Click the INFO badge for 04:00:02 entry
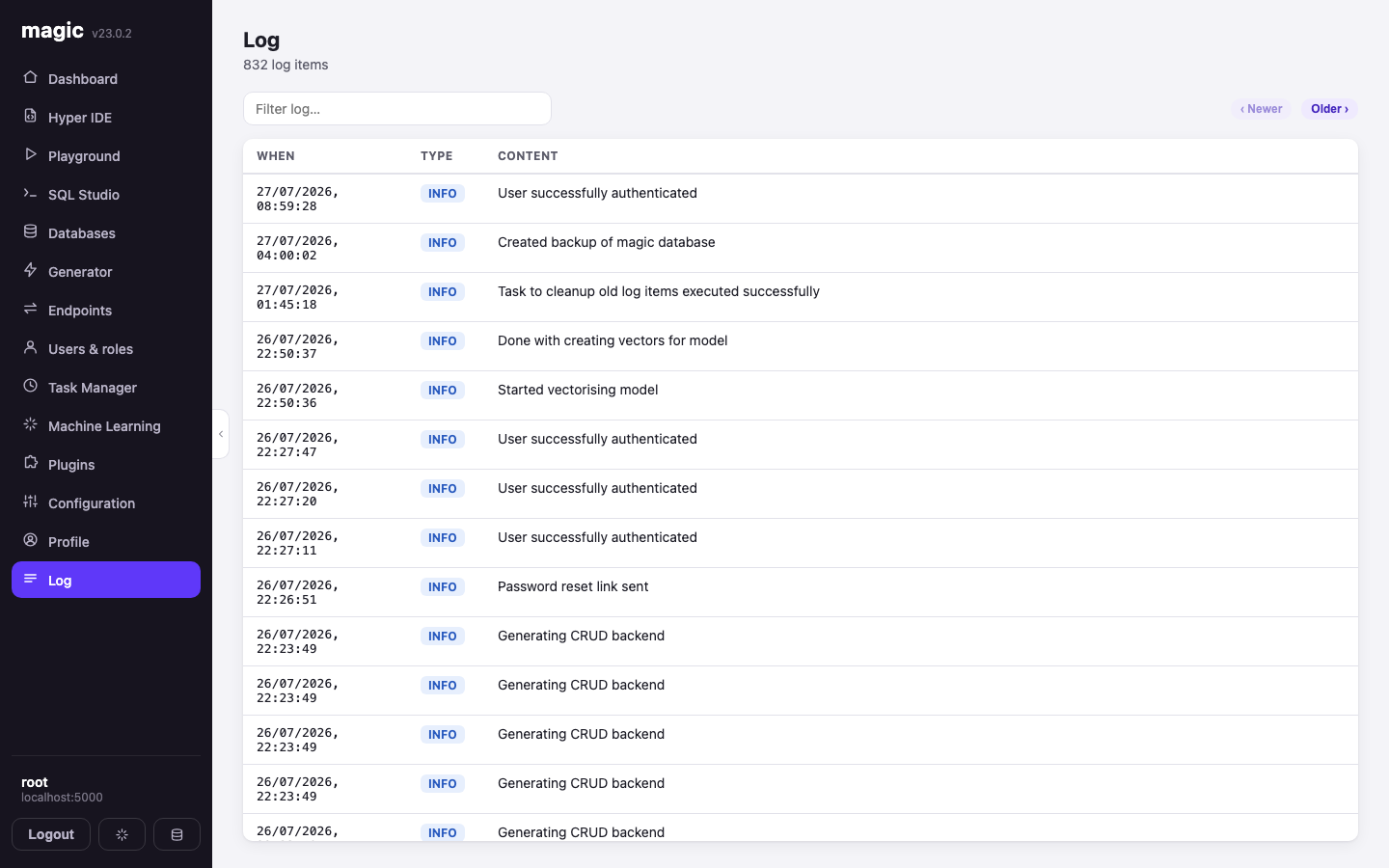Viewport: 1389px width, 868px height. (443, 243)
